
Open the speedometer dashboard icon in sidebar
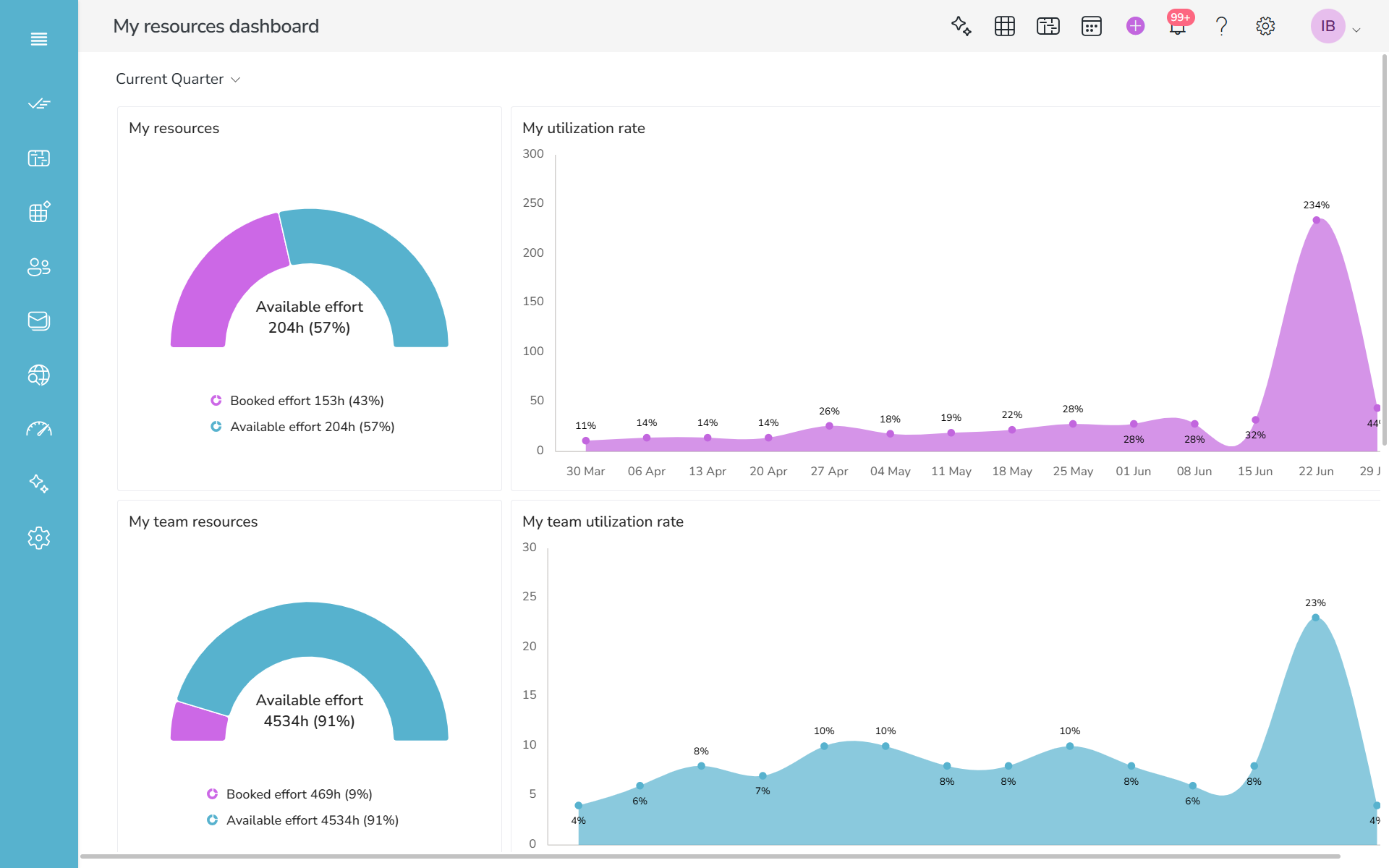pos(39,429)
